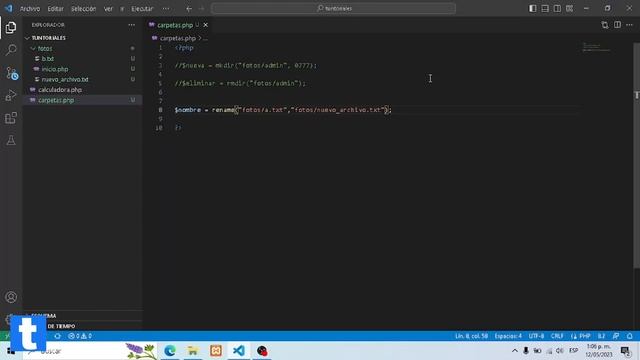Open the Selección menu
This screenshot has width=640, height=360.
pyautogui.click(x=83, y=9)
